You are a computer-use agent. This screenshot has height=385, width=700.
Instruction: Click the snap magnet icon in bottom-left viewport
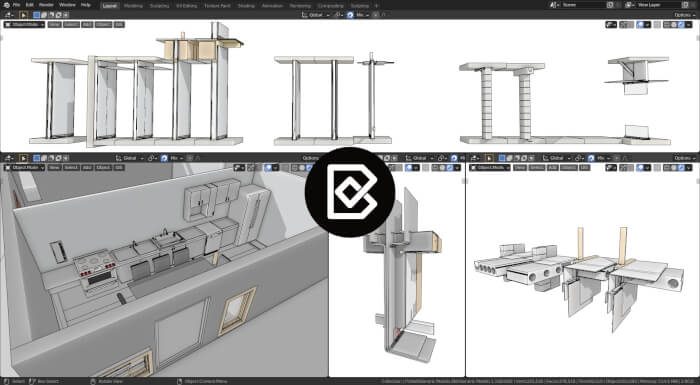[164, 158]
